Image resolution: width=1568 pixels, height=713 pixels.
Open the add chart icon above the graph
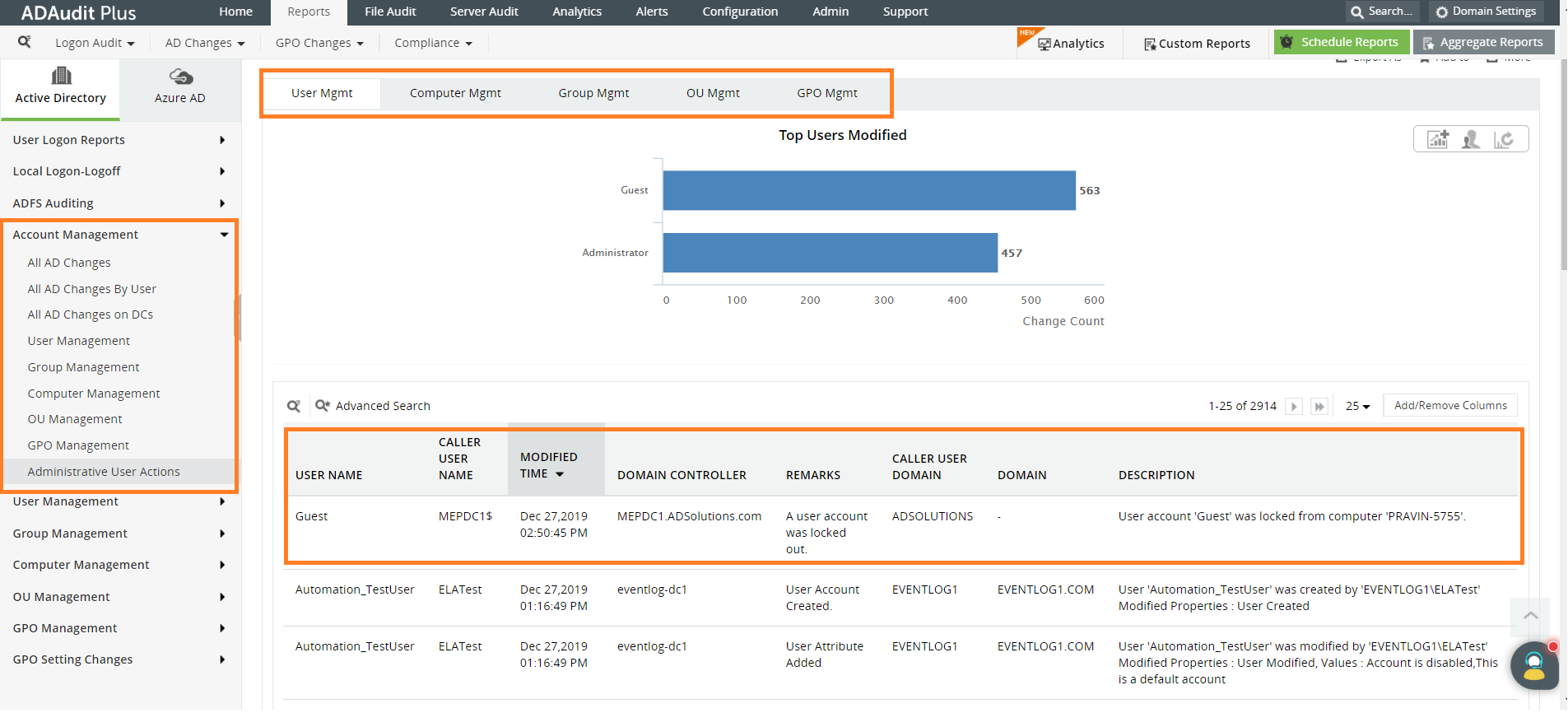(x=1438, y=139)
